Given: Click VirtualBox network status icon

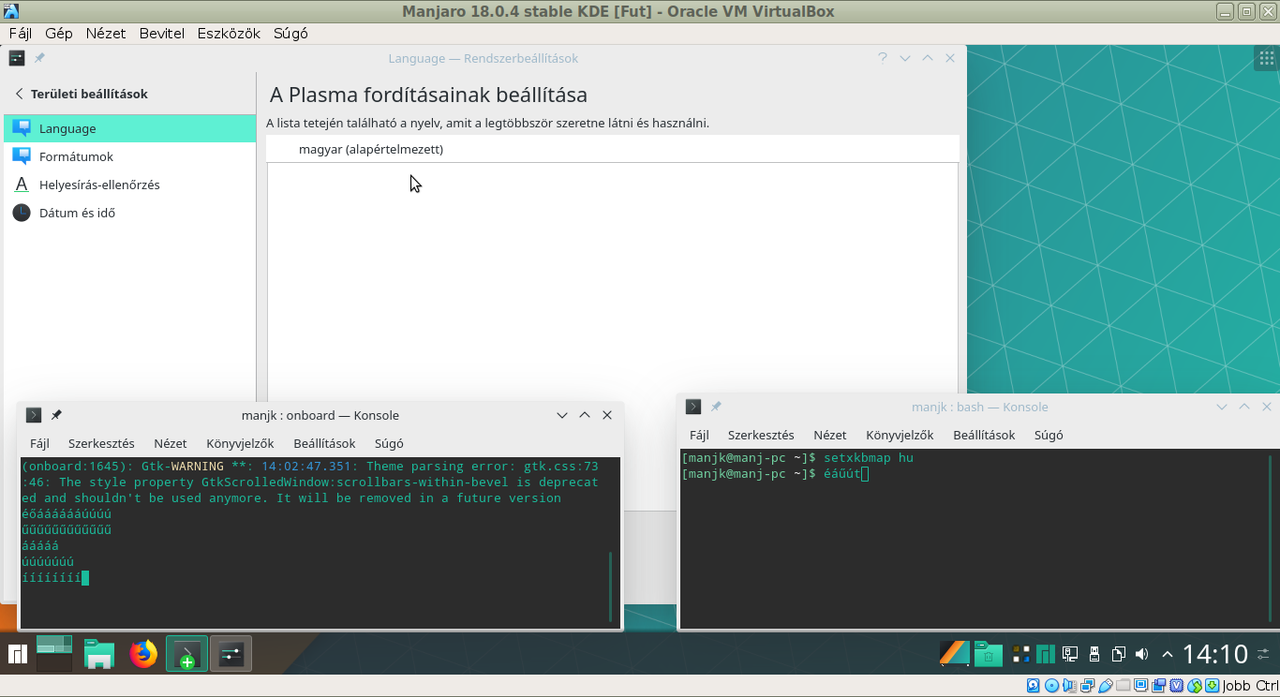Looking at the screenshot, I should 1087,686.
